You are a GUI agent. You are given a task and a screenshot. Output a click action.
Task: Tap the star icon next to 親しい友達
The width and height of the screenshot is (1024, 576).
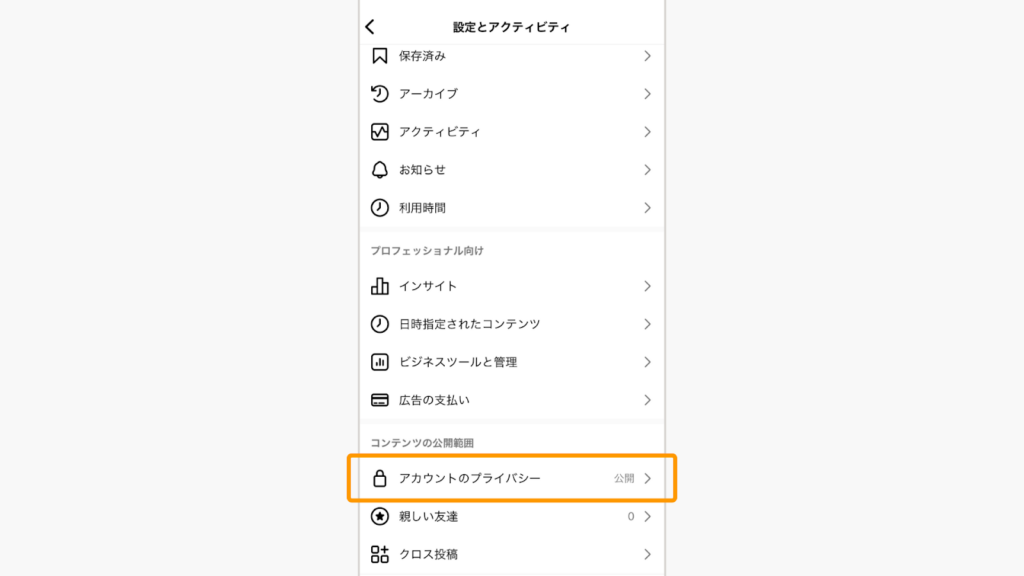tap(378, 516)
